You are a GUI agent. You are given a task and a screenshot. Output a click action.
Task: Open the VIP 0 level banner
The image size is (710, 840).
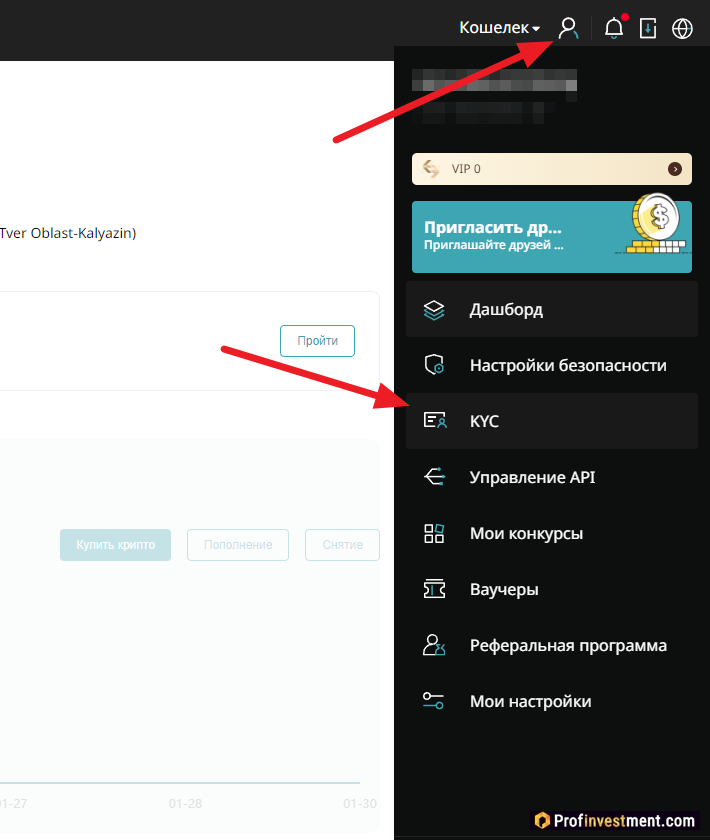tap(551, 169)
